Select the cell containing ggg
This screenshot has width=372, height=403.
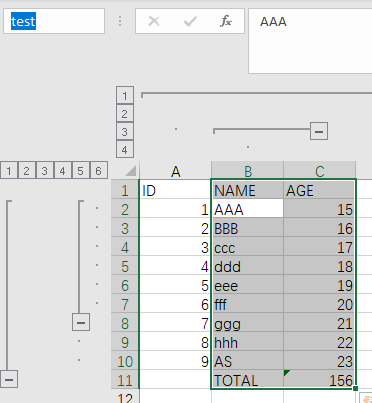point(248,323)
